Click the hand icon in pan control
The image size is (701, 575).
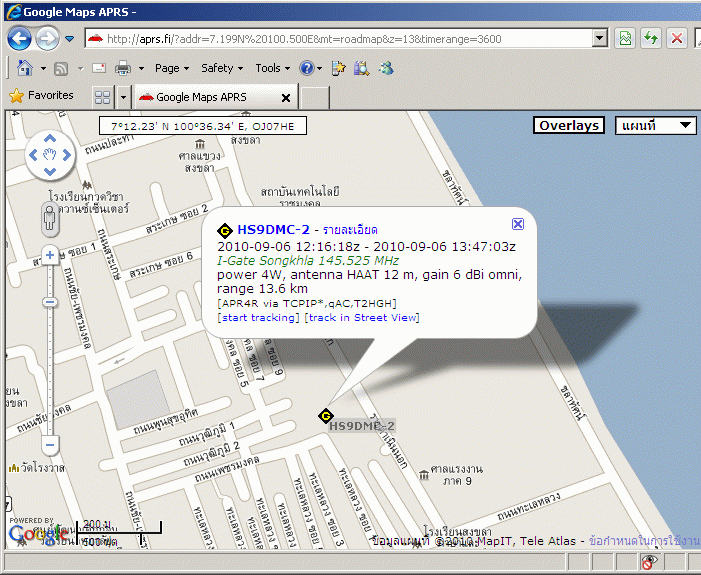(x=50, y=155)
